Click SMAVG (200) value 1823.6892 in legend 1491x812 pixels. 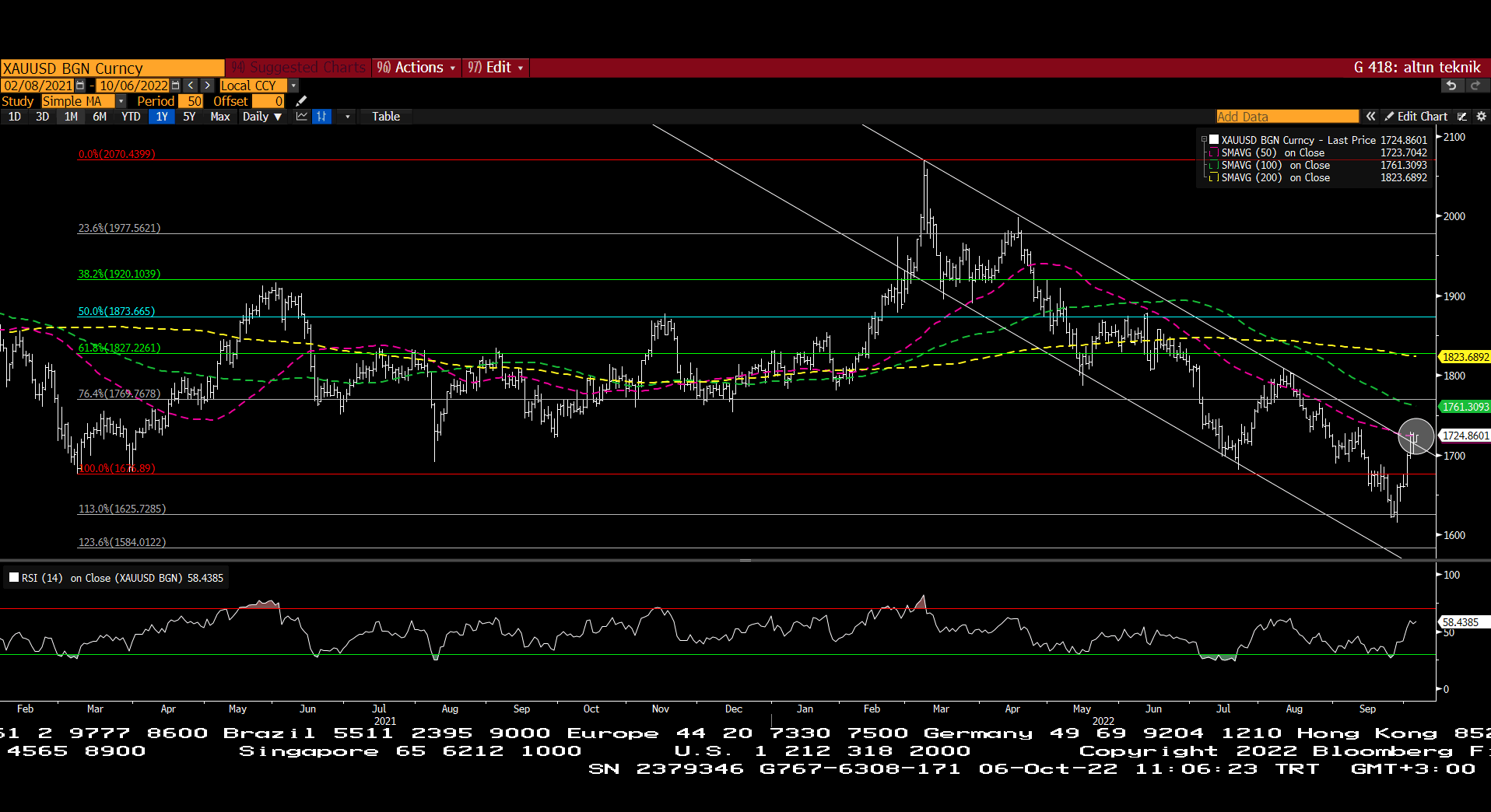coord(1403,178)
